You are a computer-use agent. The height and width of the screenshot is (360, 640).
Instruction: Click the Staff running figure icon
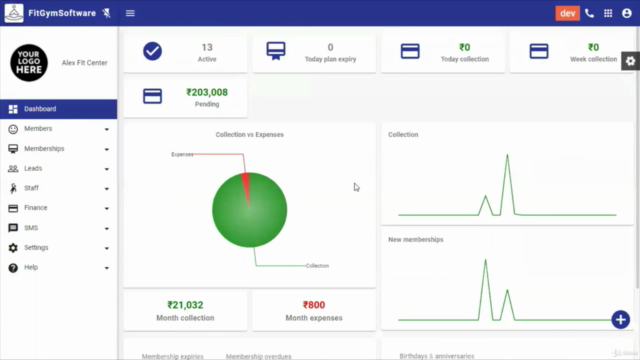point(13,188)
